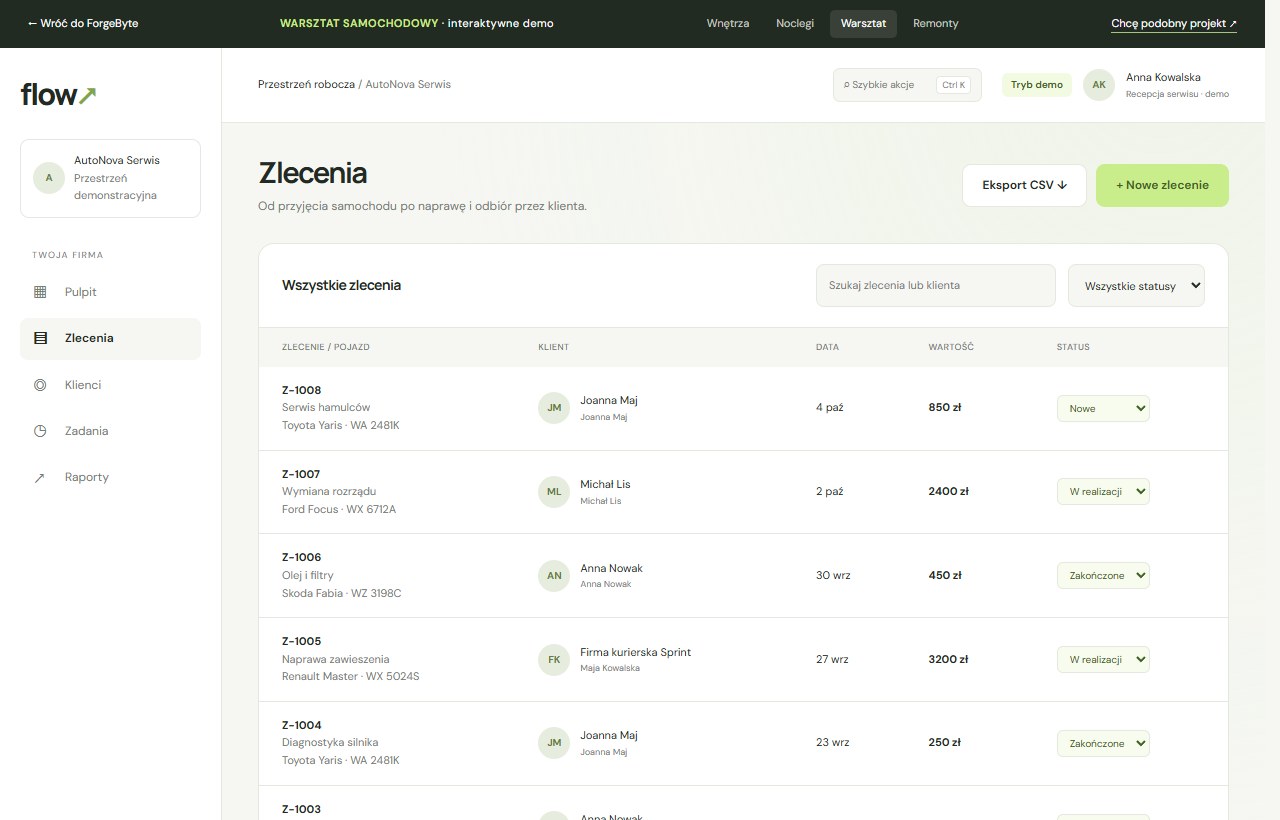This screenshot has width=1280, height=820.
Task: Open status dropdown for order Z-1006
Action: [1103, 576]
